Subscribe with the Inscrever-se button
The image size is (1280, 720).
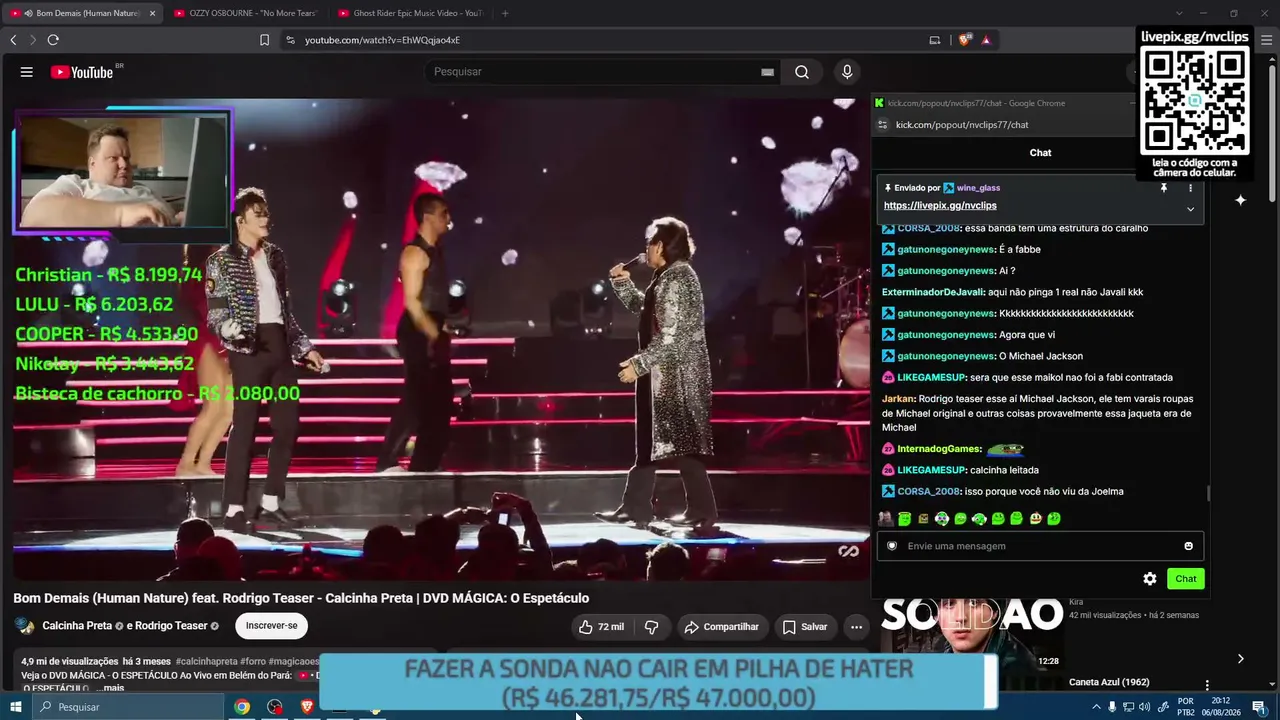271,626
